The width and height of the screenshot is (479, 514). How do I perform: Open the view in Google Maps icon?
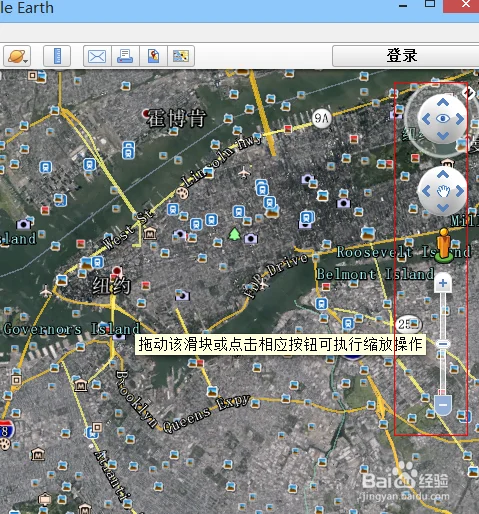(x=153, y=56)
